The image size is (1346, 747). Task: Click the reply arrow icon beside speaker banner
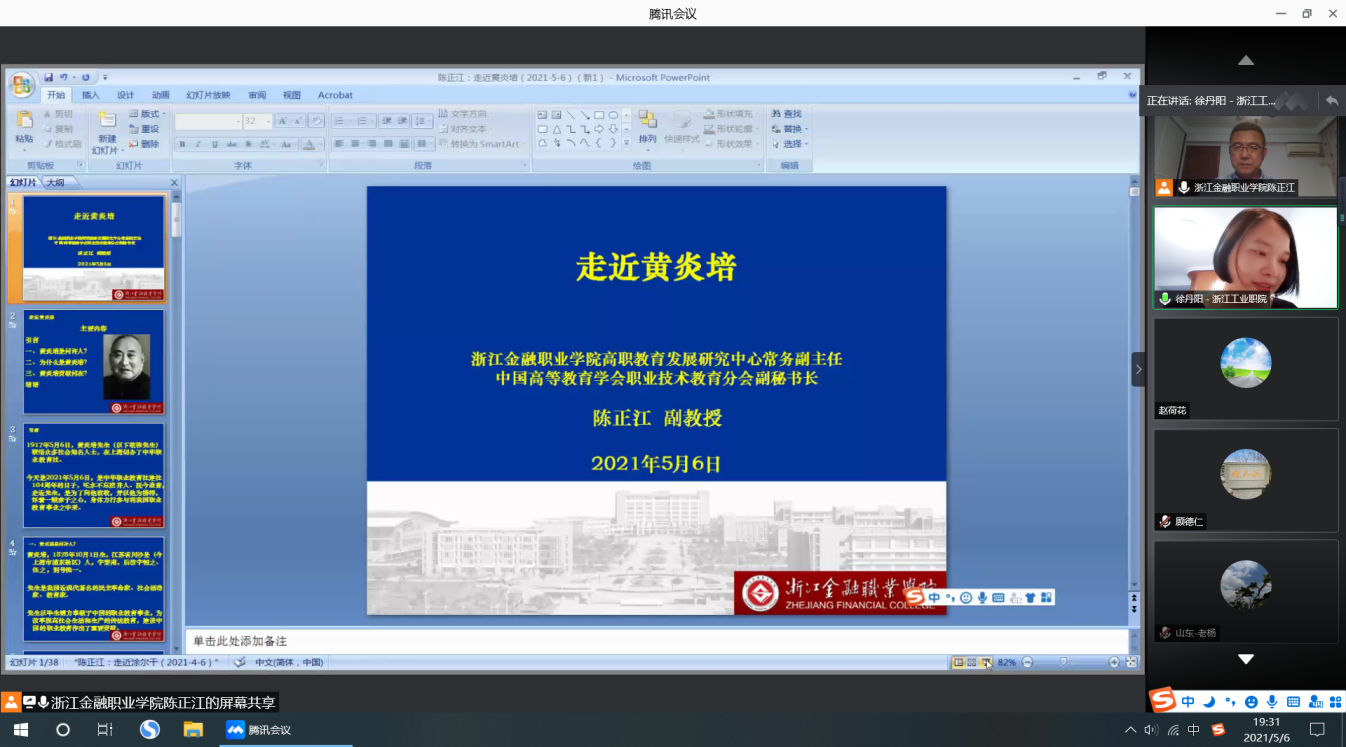1331,100
